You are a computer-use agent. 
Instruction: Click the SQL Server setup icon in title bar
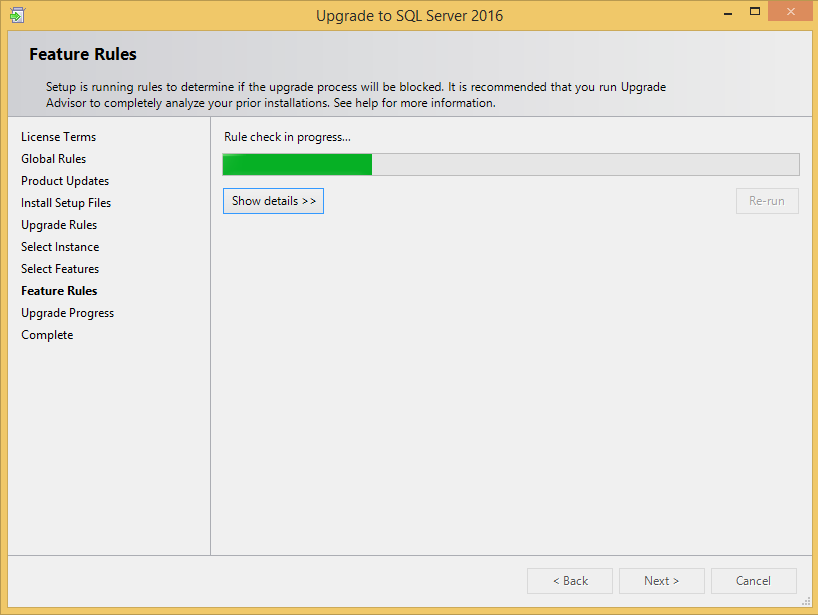[x=17, y=15]
